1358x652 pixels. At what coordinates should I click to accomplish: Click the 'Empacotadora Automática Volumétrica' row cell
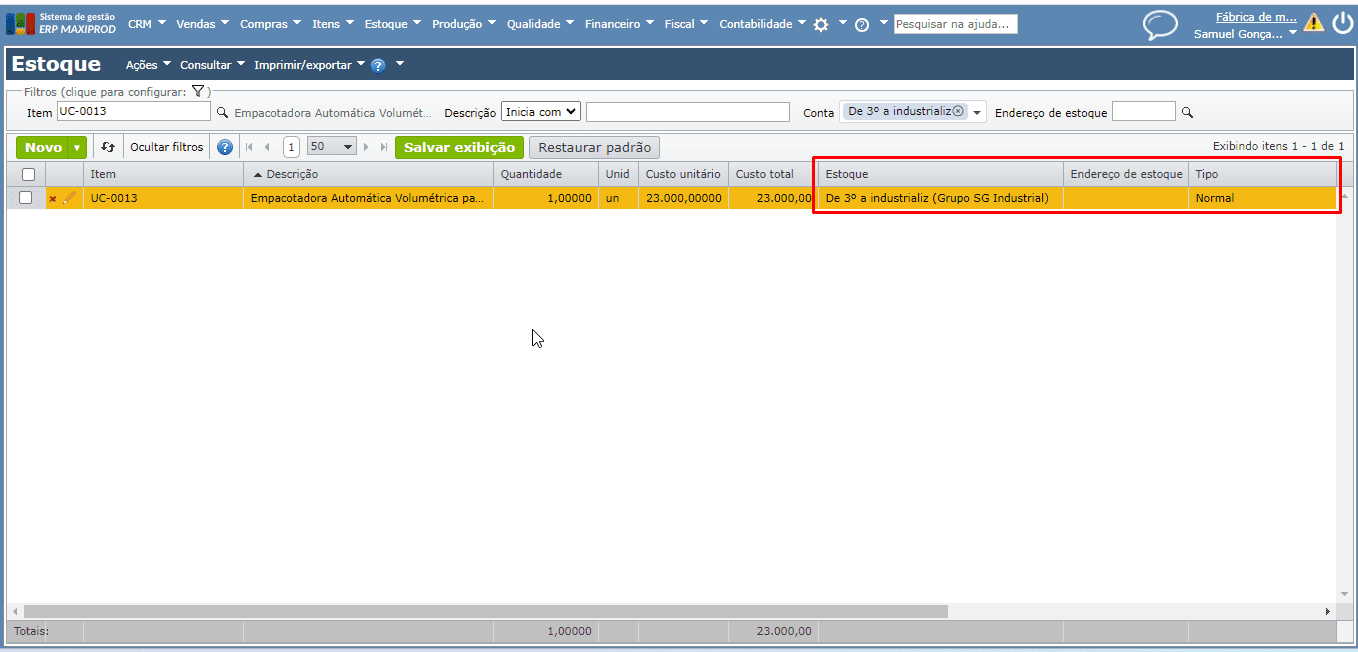(x=368, y=198)
